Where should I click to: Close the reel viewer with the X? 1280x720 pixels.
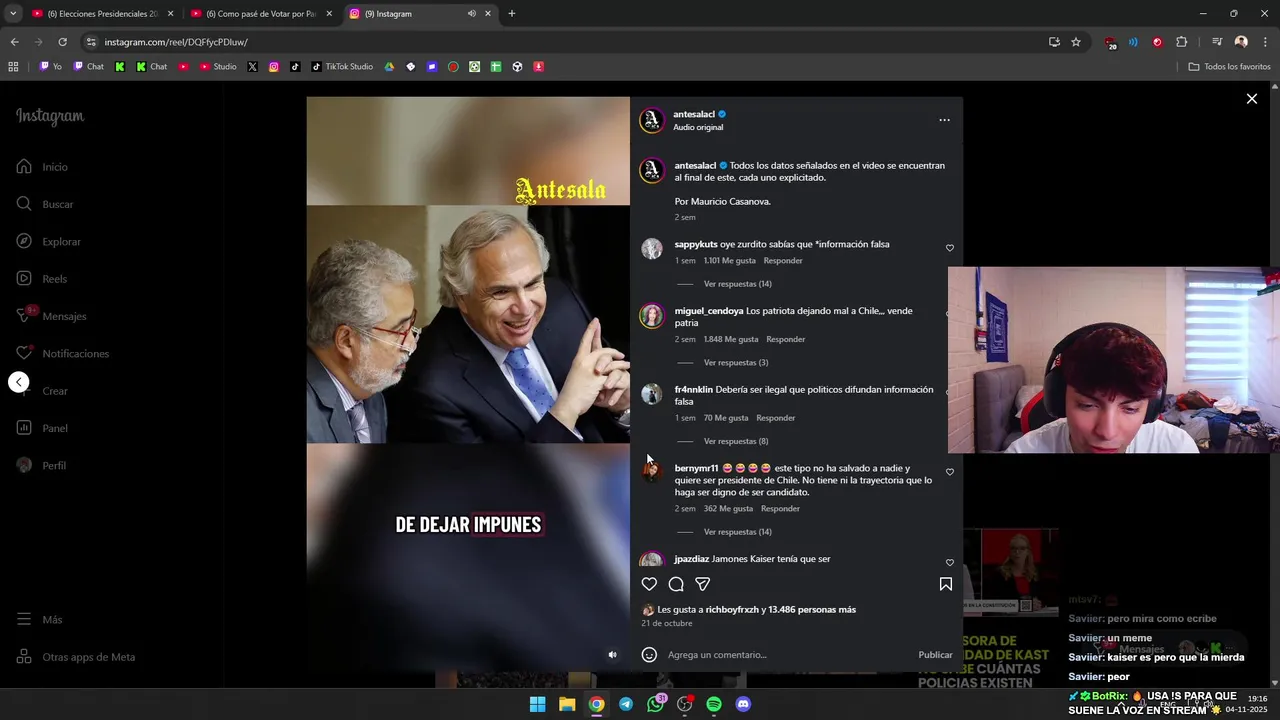1251,99
